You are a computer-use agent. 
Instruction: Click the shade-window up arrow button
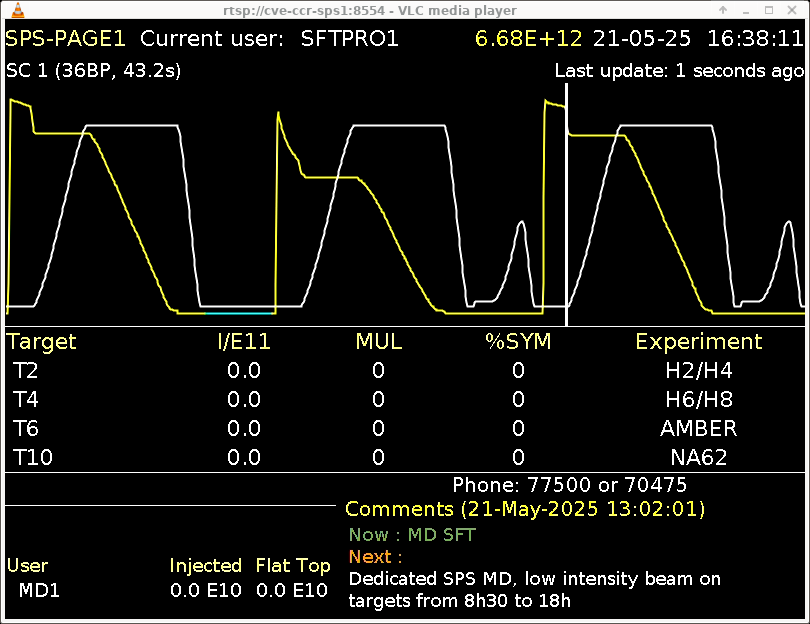[x=723, y=10]
